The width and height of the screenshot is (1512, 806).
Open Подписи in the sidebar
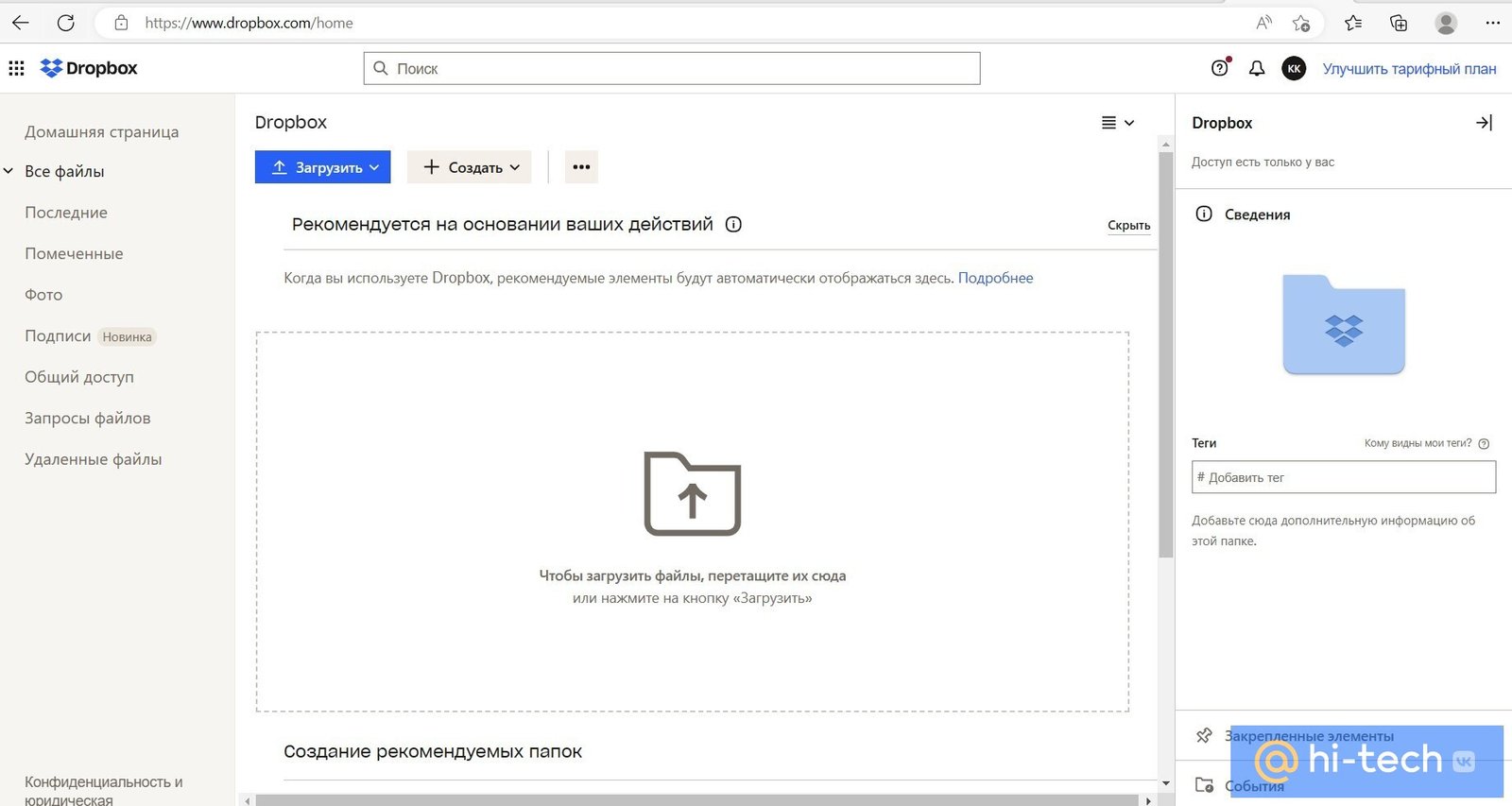(58, 335)
